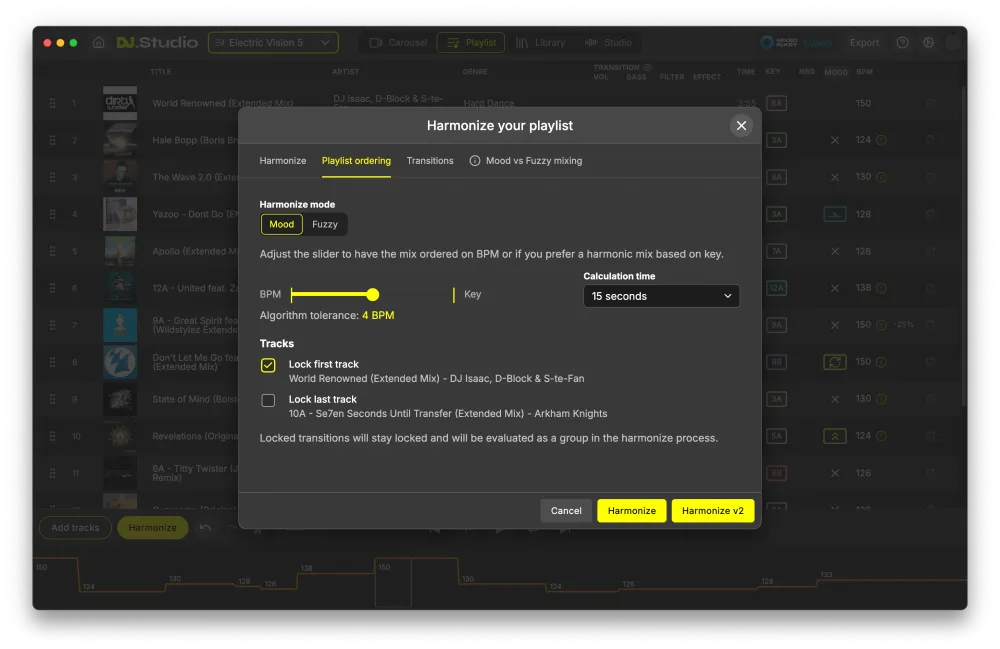The height and width of the screenshot is (649, 1000).
Task: Click the '-25%' value in row 7
Action: pyautogui.click(x=904, y=325)
